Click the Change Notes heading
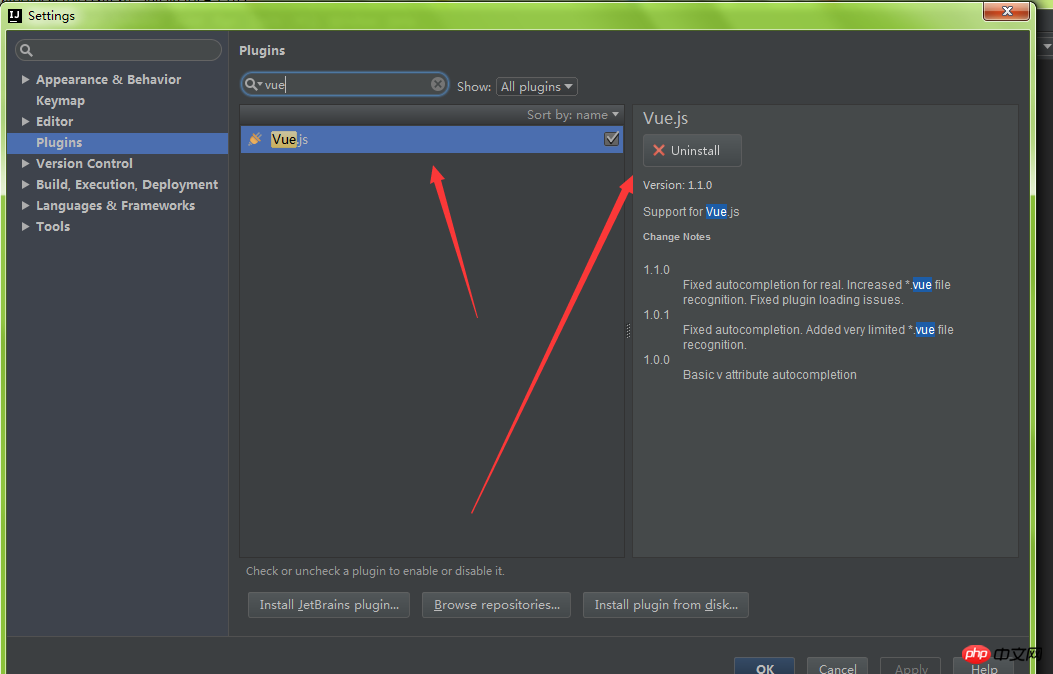Screen dimensions: 1053x674 [676, 237]
